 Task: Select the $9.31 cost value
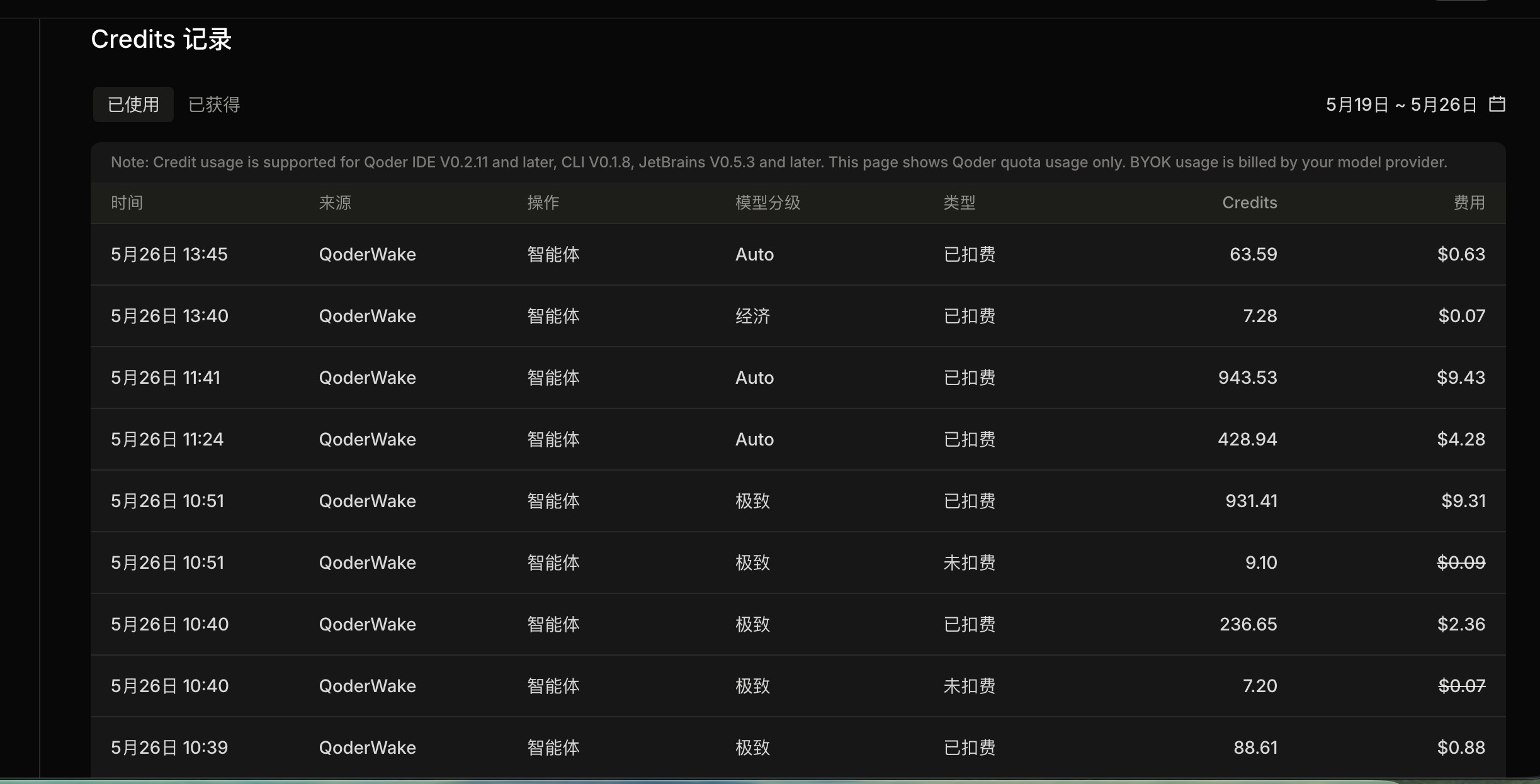tap(1464, 501)
